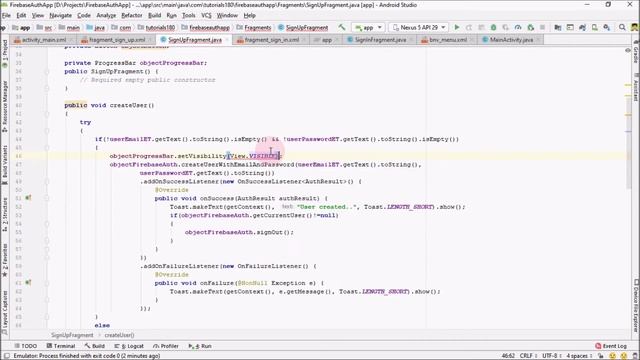640x360 pixels.
Task: Open AVD Manager icon
Action: coord(595,27)
